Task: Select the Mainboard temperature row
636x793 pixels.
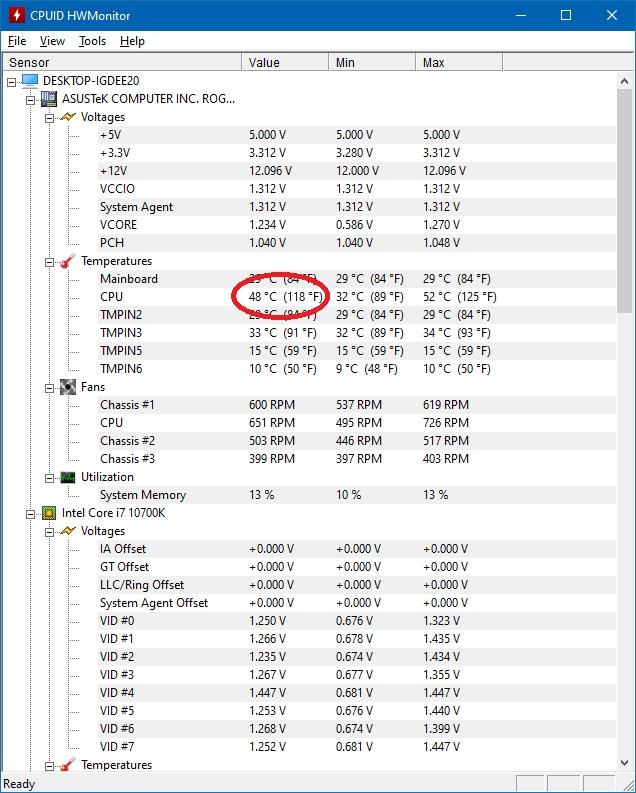Action: point(357,279)
